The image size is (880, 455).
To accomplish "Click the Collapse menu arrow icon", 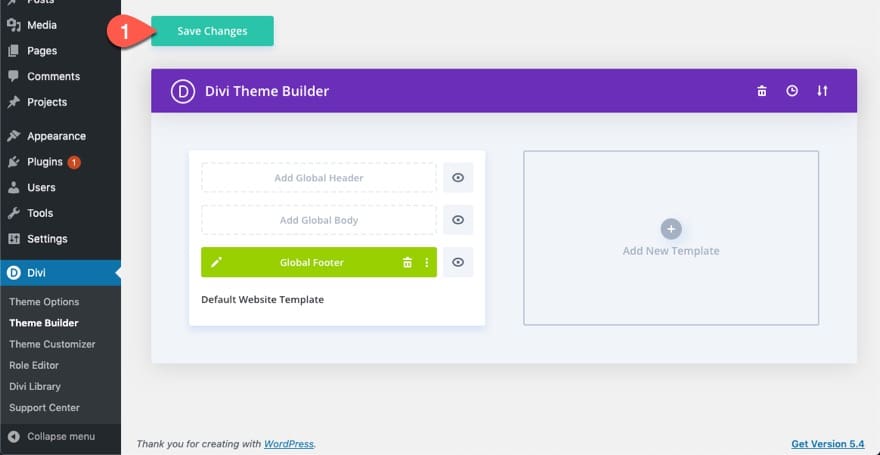I will click(x=14, y=436).
